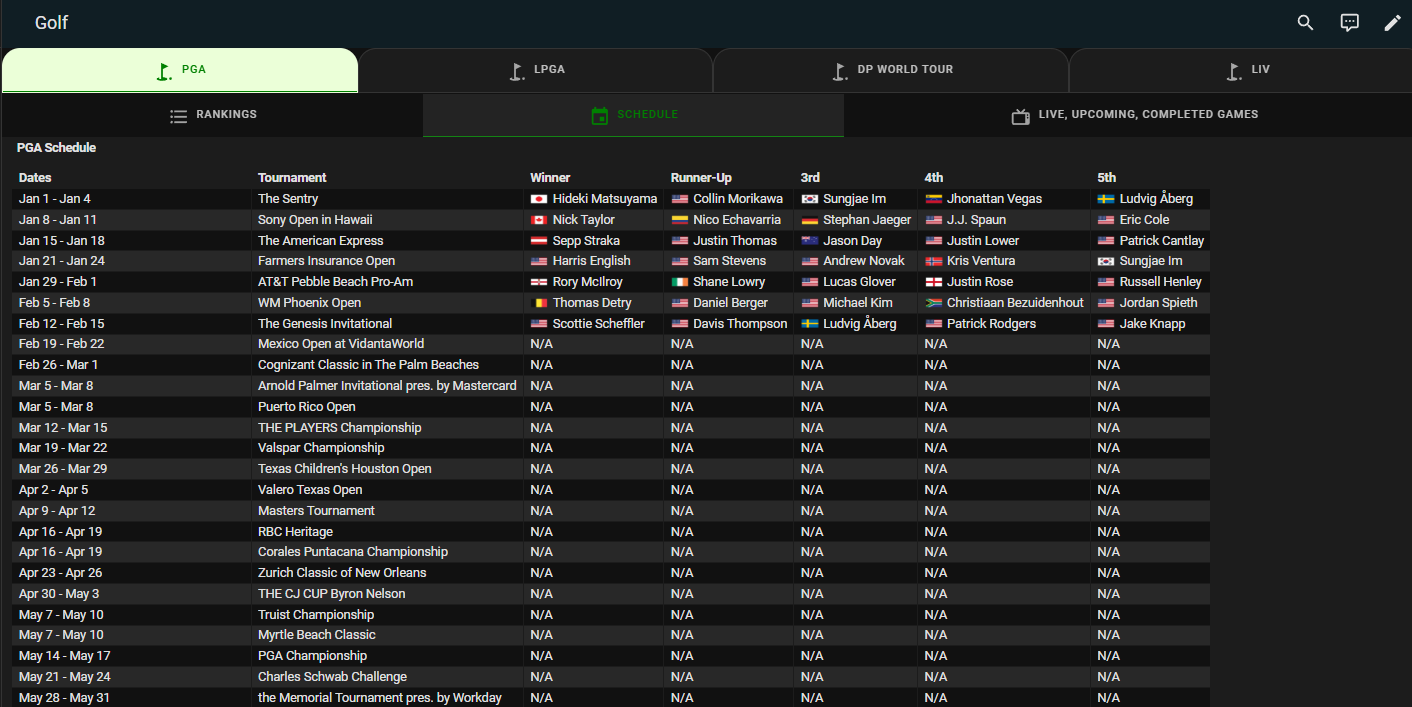The height and width of the screenshot is (707, 1412).
Task: Click the green golf flag icon in PGA tab
Action: (x=165, y=71)
